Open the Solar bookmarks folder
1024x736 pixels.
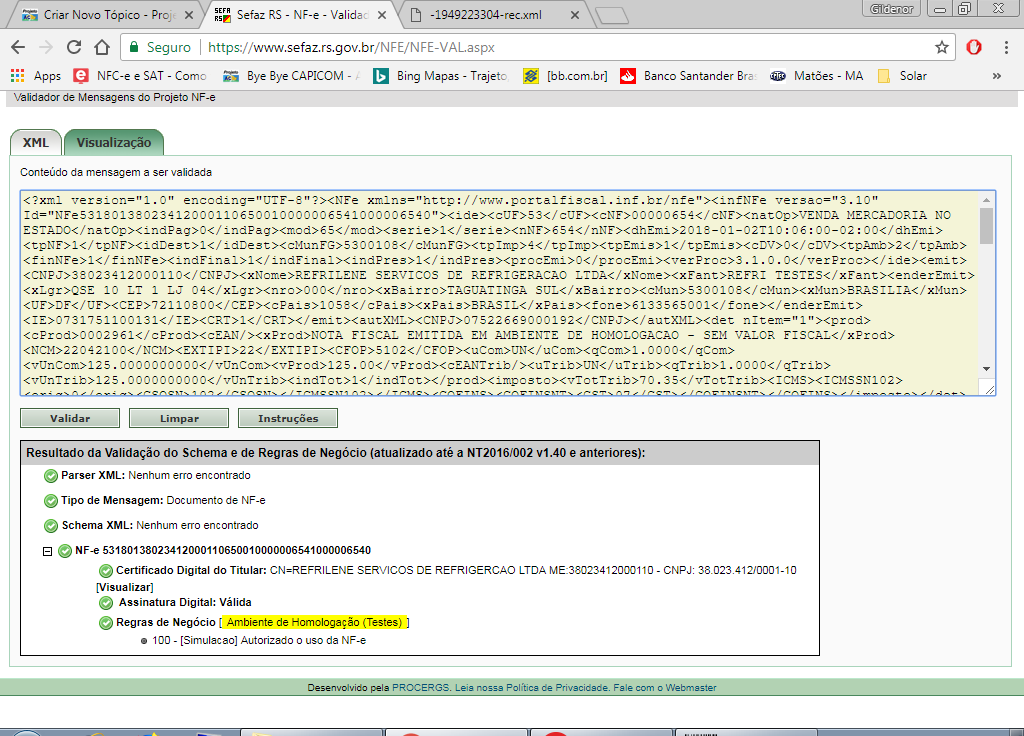[x=903, y=76]
